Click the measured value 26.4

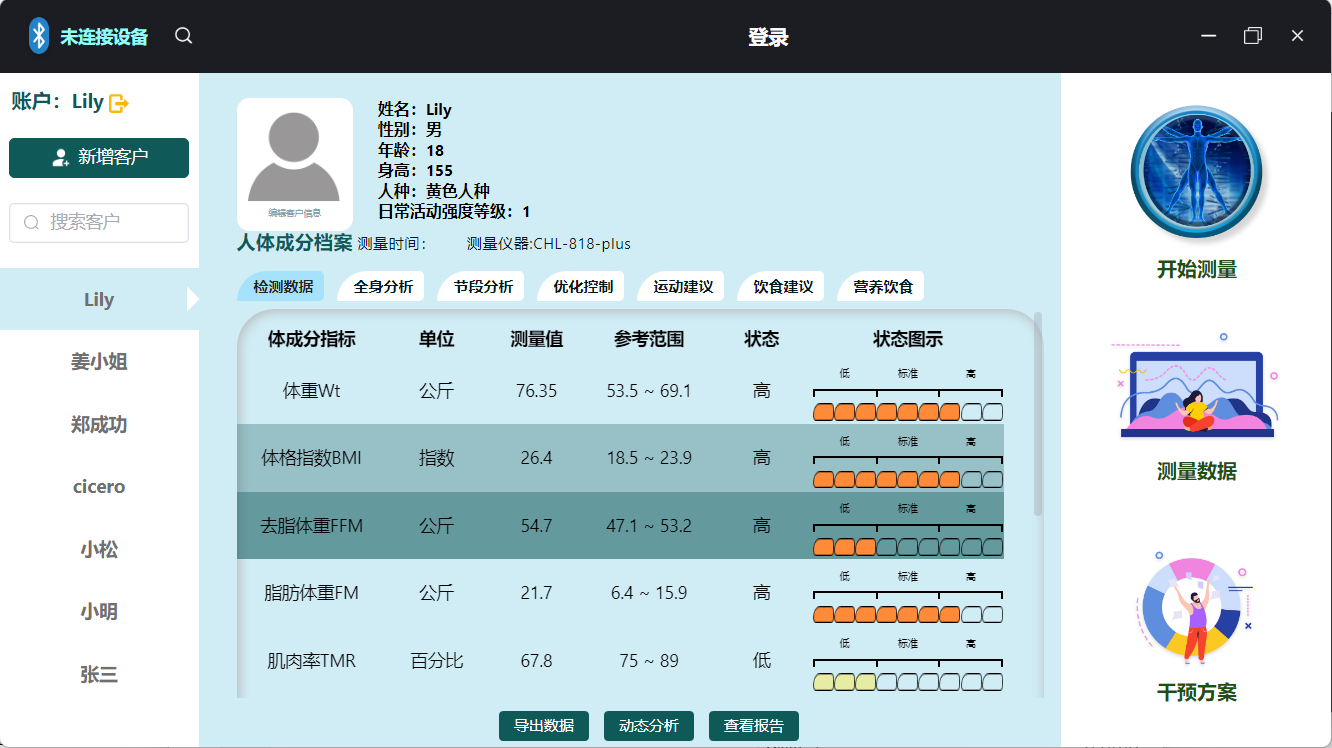click(537, 458)
